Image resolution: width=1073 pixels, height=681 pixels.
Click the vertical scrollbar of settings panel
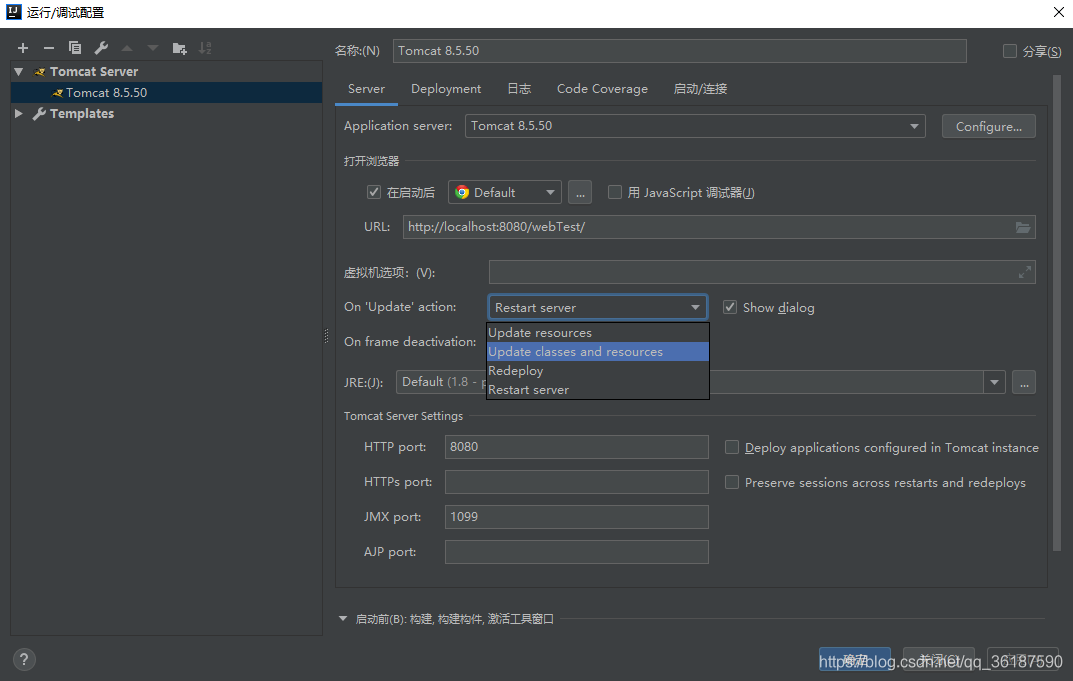pos(1057,313)
